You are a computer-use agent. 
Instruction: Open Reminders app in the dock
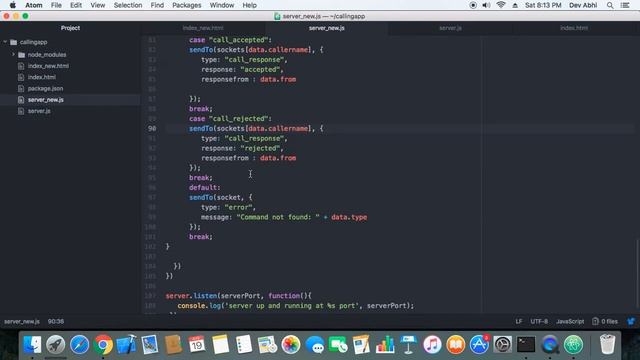click(x=244, y=345)
